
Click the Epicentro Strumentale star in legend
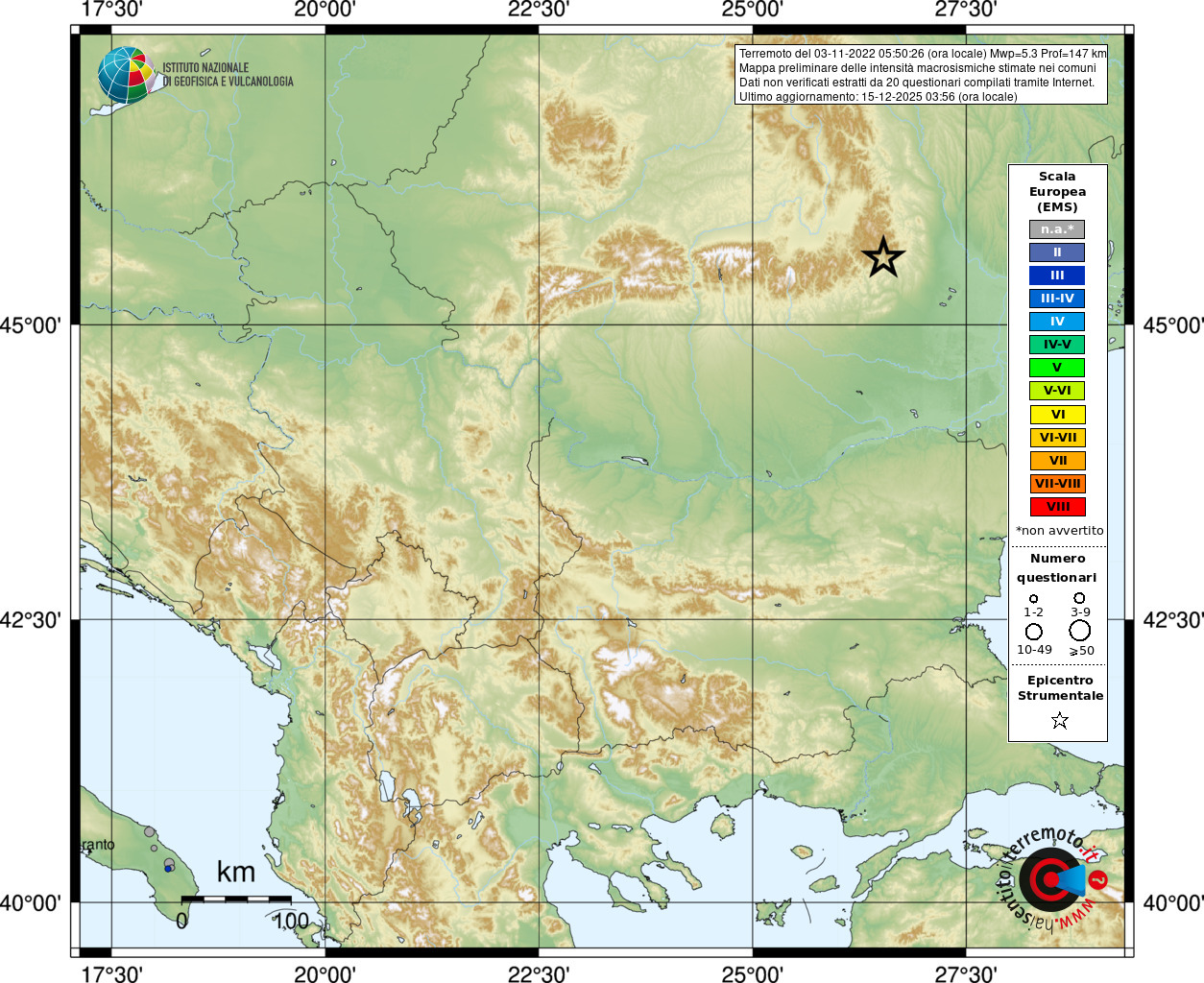(x=1060, y=720)
